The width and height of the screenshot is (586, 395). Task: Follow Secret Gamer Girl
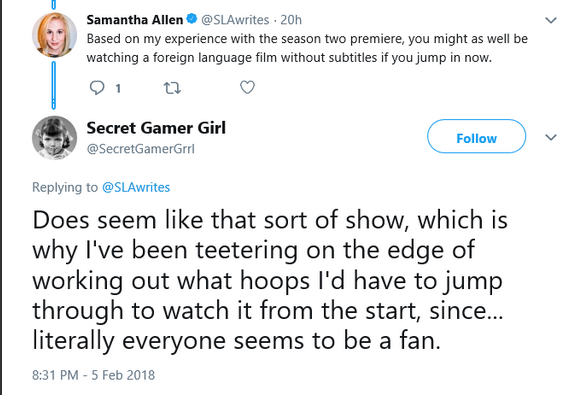(x=476, y=136)
